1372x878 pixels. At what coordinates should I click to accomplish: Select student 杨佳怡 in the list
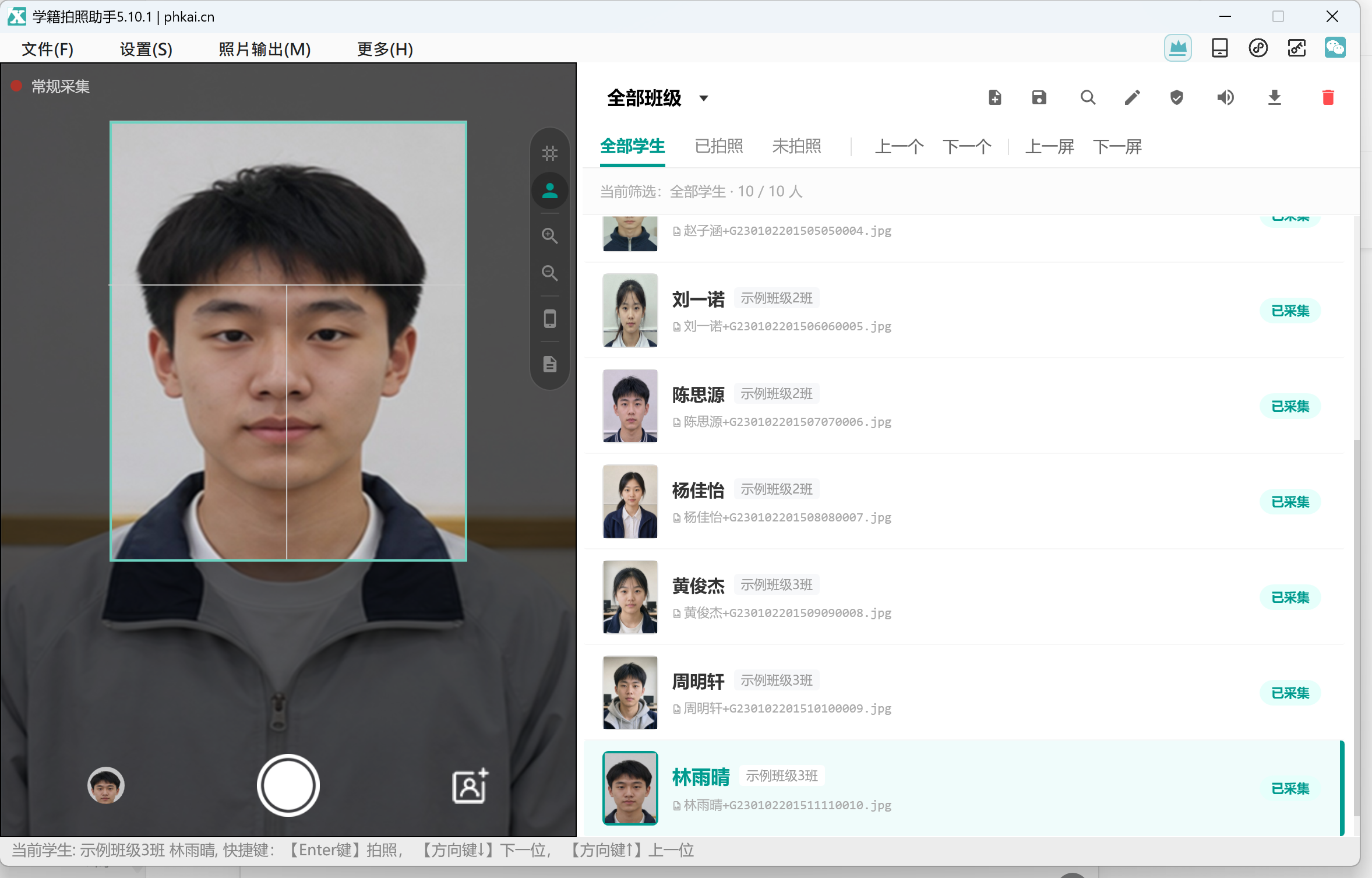pyautogui.click(x=964, y=502)
